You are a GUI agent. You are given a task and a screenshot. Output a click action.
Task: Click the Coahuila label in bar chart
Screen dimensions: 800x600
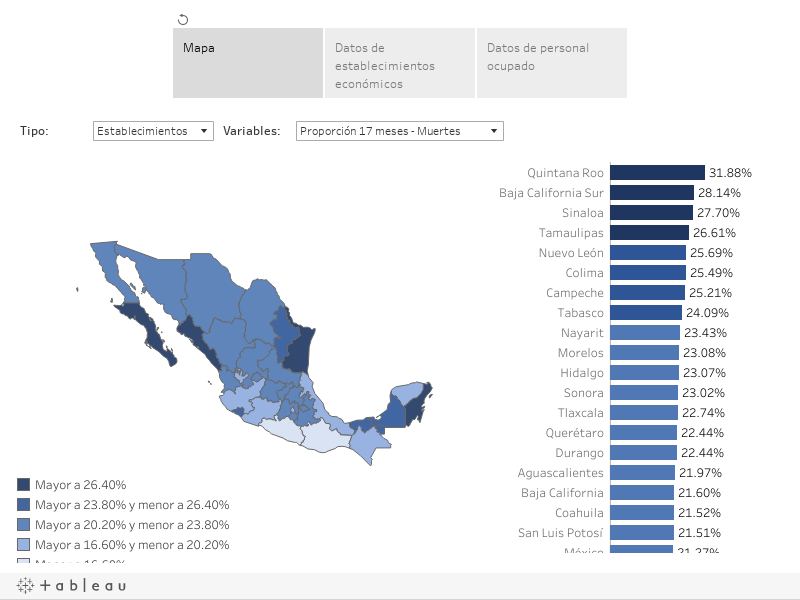click(579, 513)
